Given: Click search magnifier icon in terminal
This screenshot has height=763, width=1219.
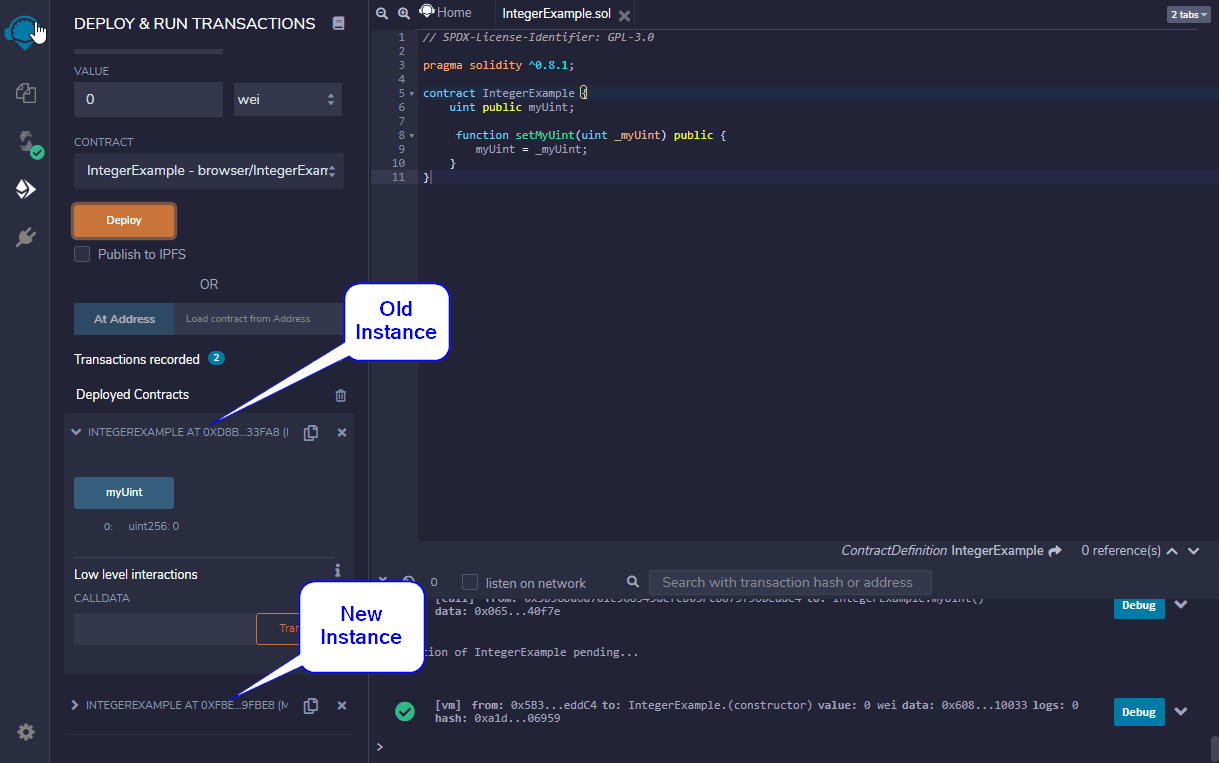Looking at the screenshot, I should click(x=632, y=581).
